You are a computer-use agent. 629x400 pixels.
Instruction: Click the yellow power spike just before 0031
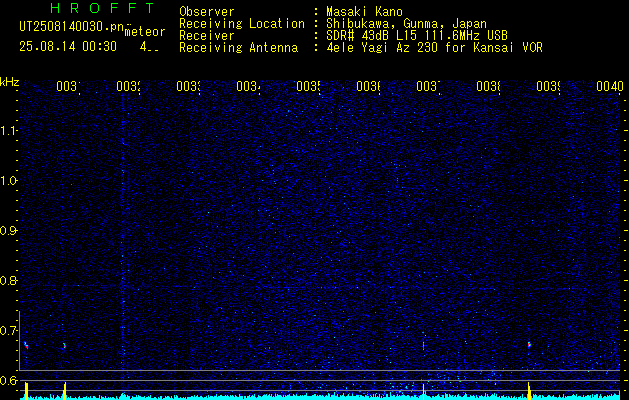(64, 391)
